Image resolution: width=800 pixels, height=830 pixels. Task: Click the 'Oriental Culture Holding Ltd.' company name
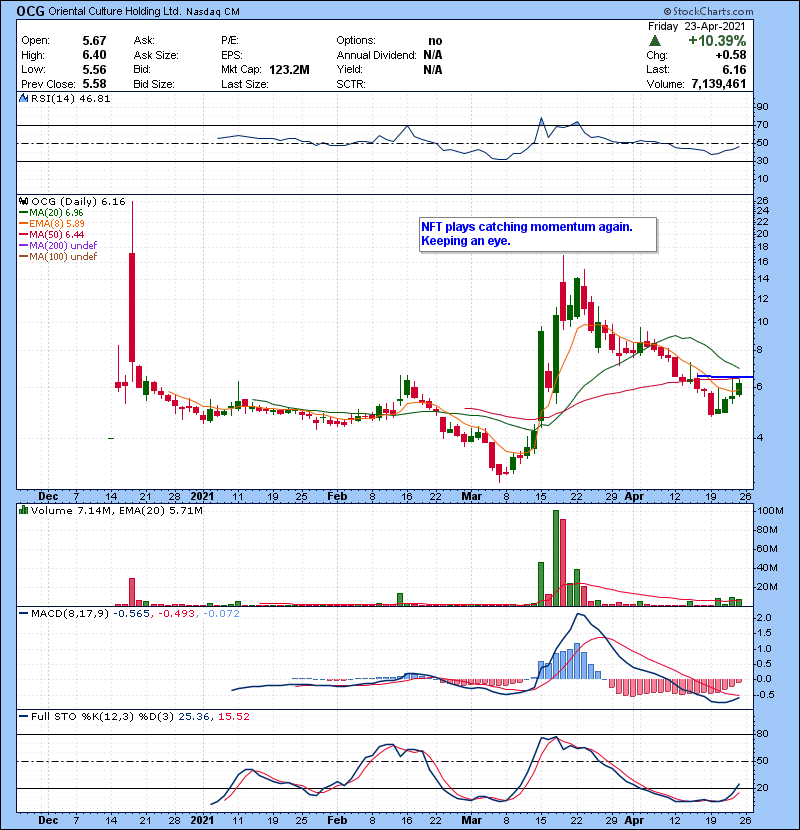pyautogui.click(x=115, y=11)
